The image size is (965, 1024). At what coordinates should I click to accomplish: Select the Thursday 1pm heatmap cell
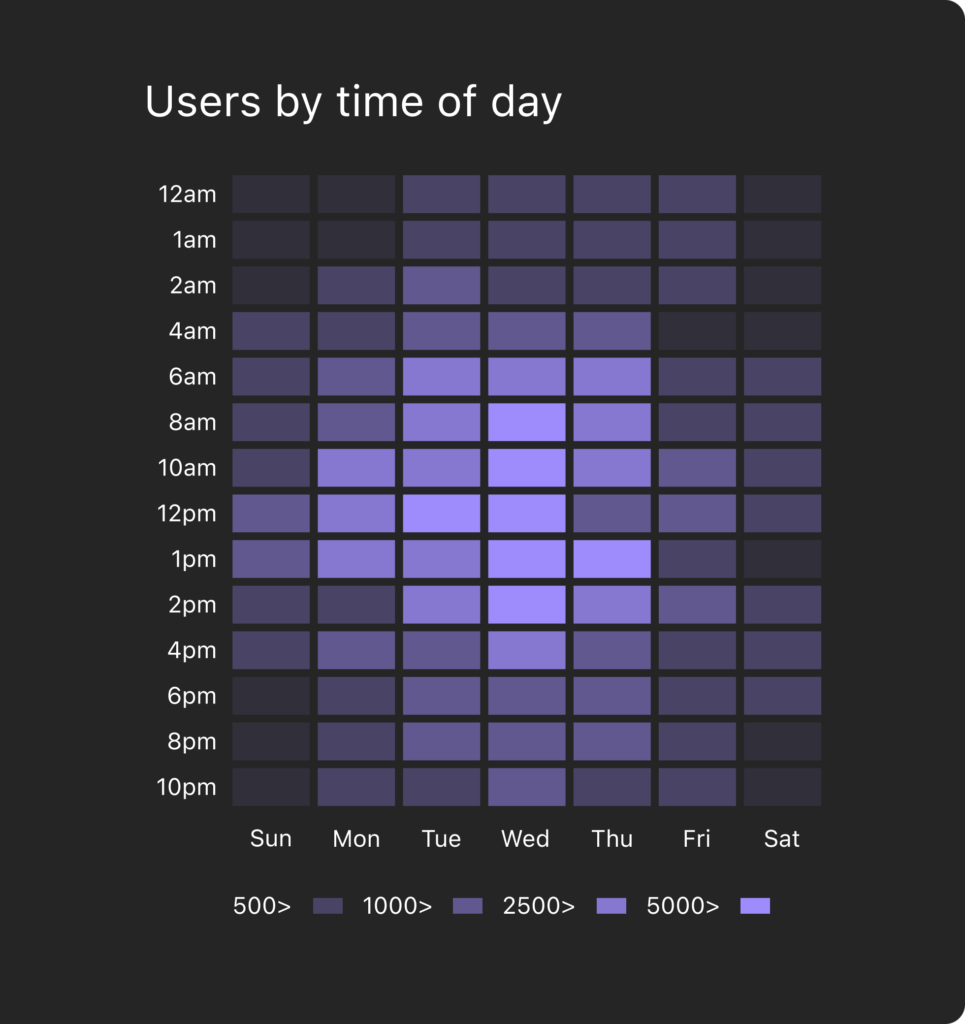point(612,559)
